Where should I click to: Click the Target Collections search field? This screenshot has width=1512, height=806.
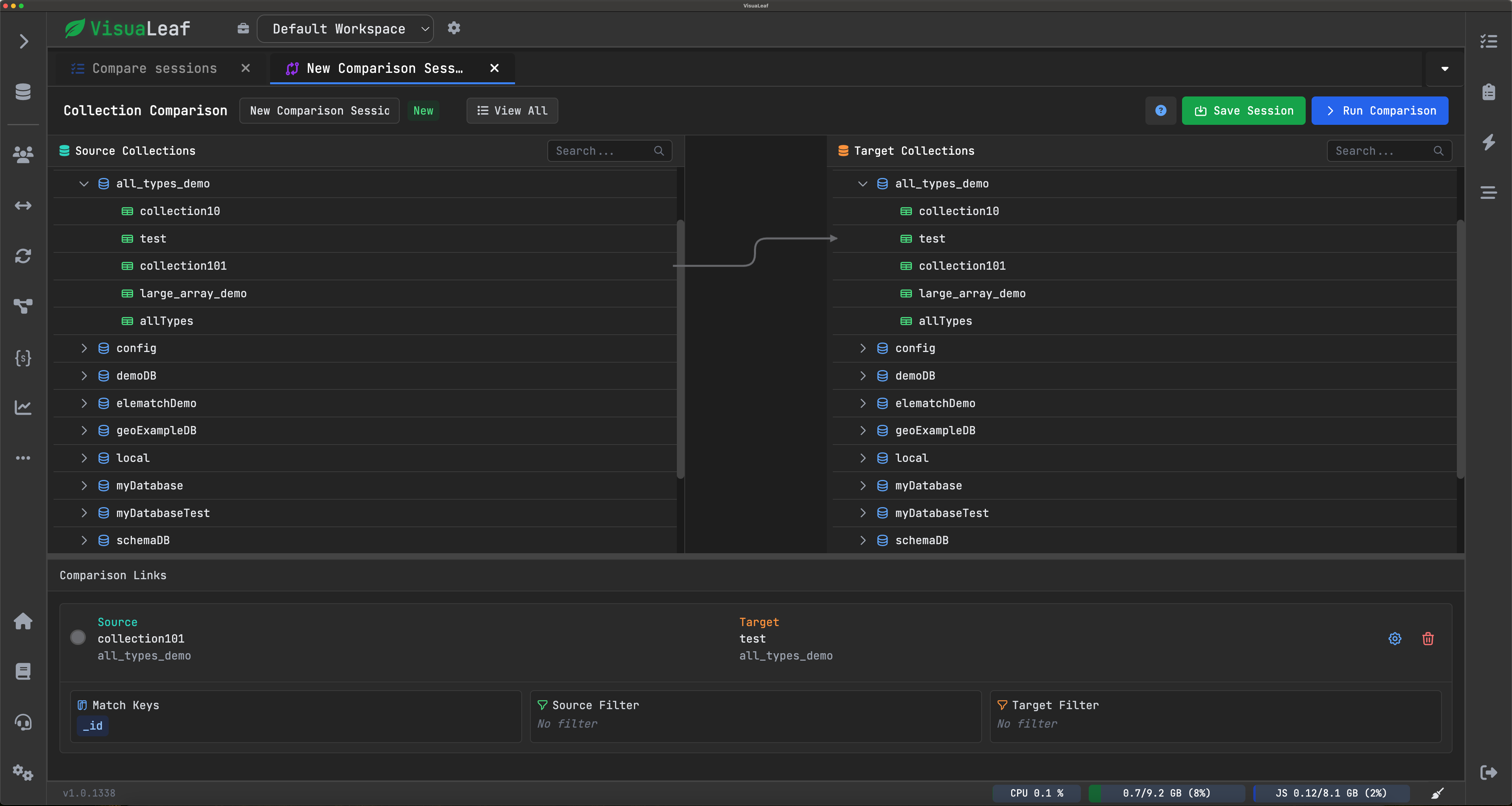click(x=1382, y=151)
